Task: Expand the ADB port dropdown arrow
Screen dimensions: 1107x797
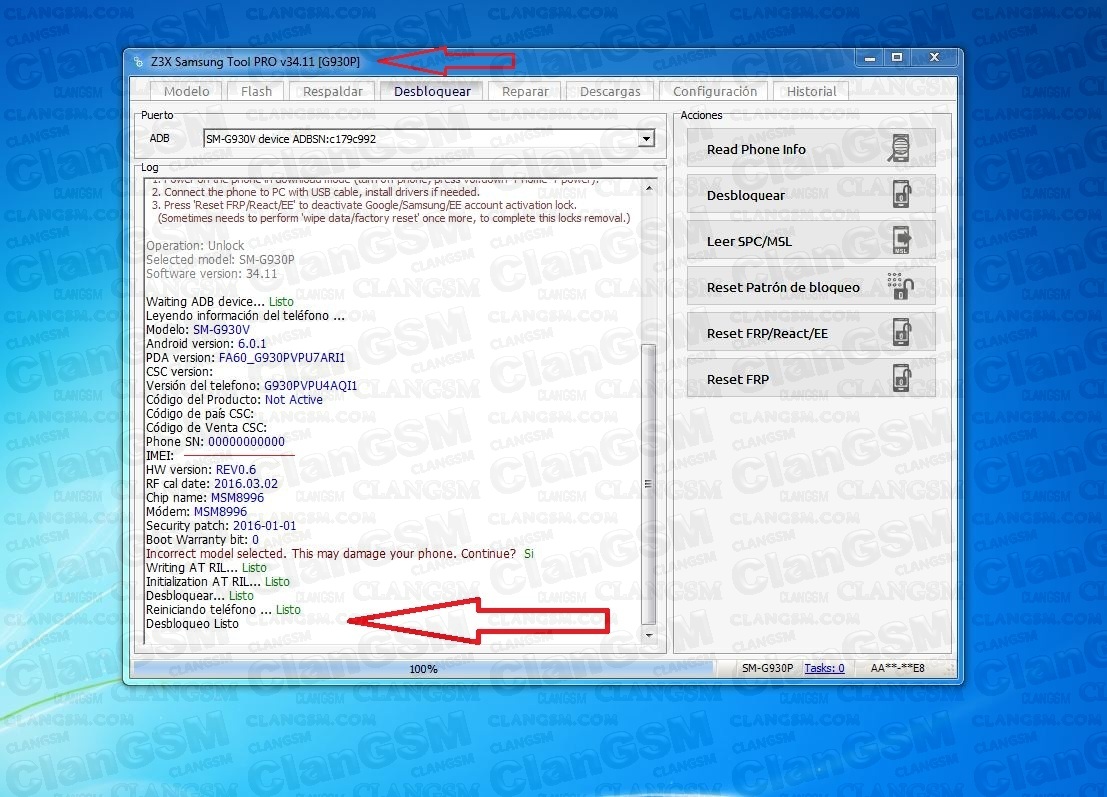Action: (646, 139)
